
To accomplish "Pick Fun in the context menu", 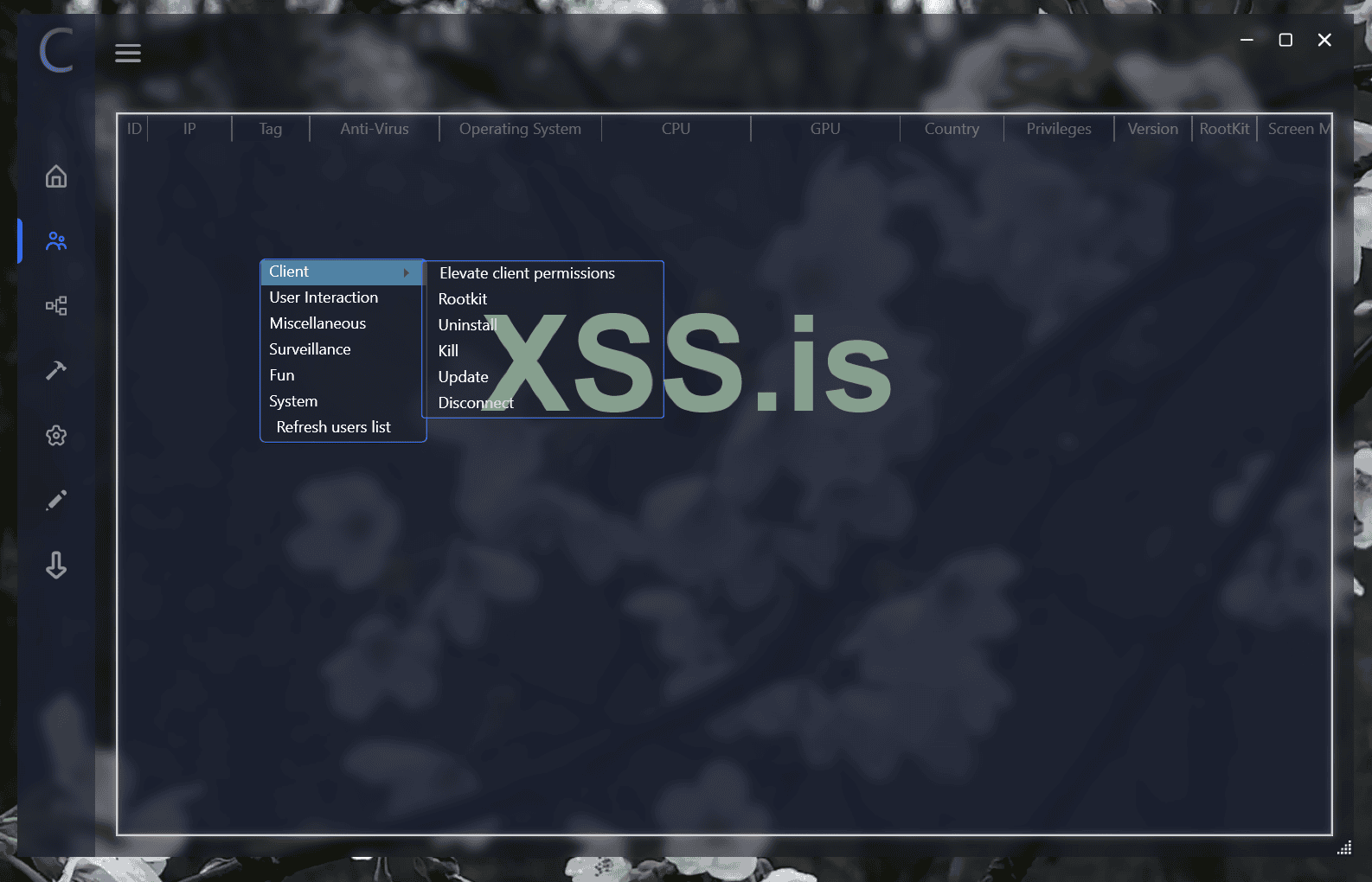I will (343, 375).
